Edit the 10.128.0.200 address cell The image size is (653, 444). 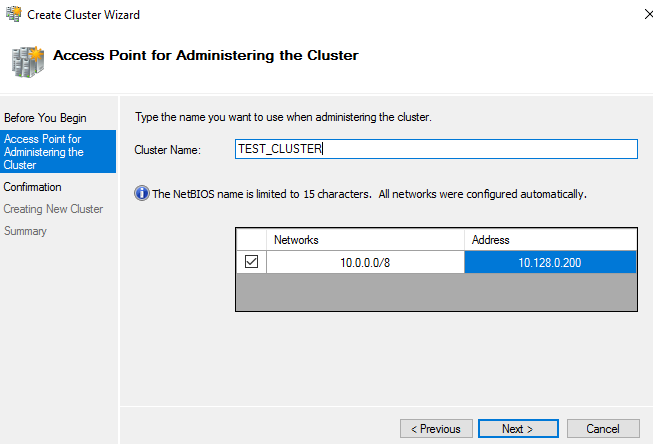click(550, 262)
